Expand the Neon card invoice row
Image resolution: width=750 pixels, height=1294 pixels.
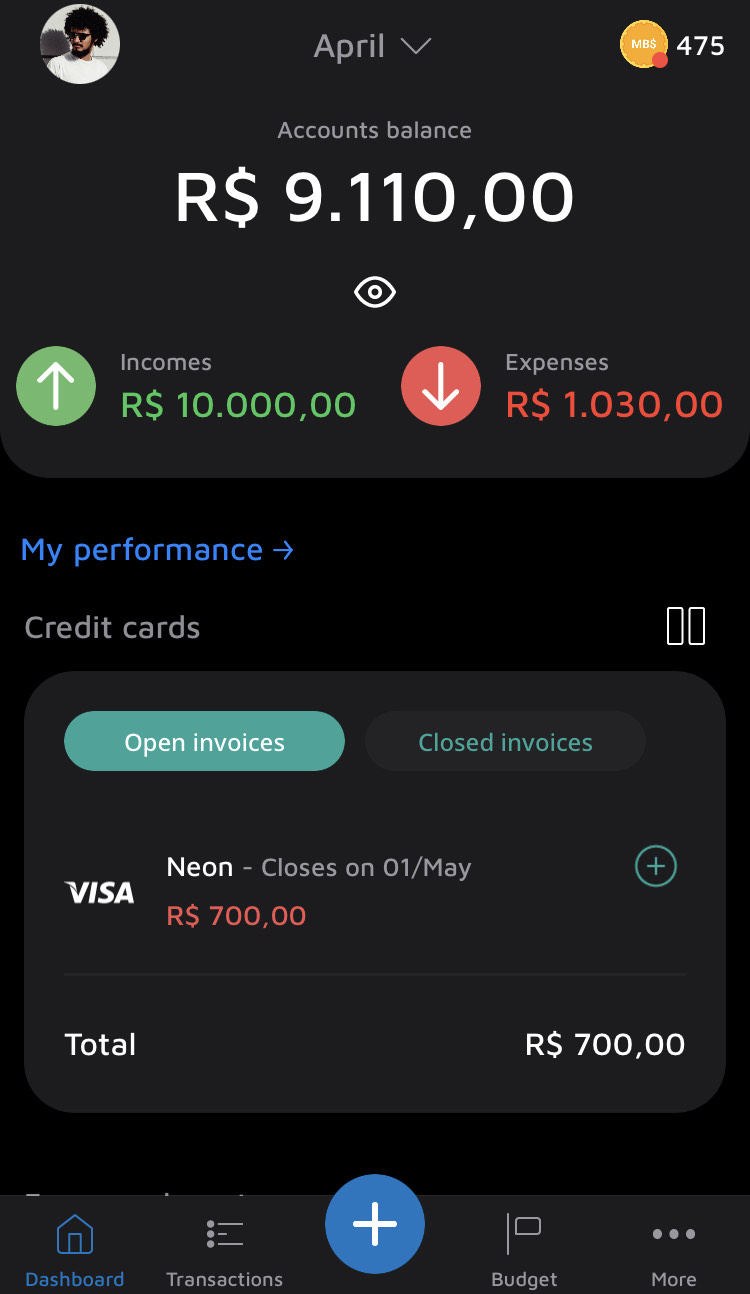[318, 890]
